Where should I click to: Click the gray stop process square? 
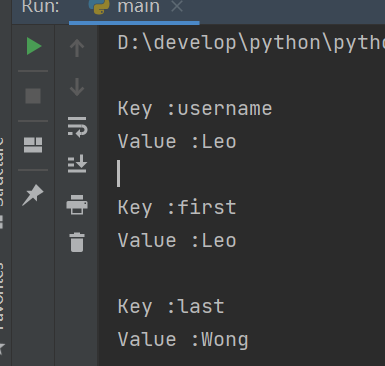tap(33, 96)
